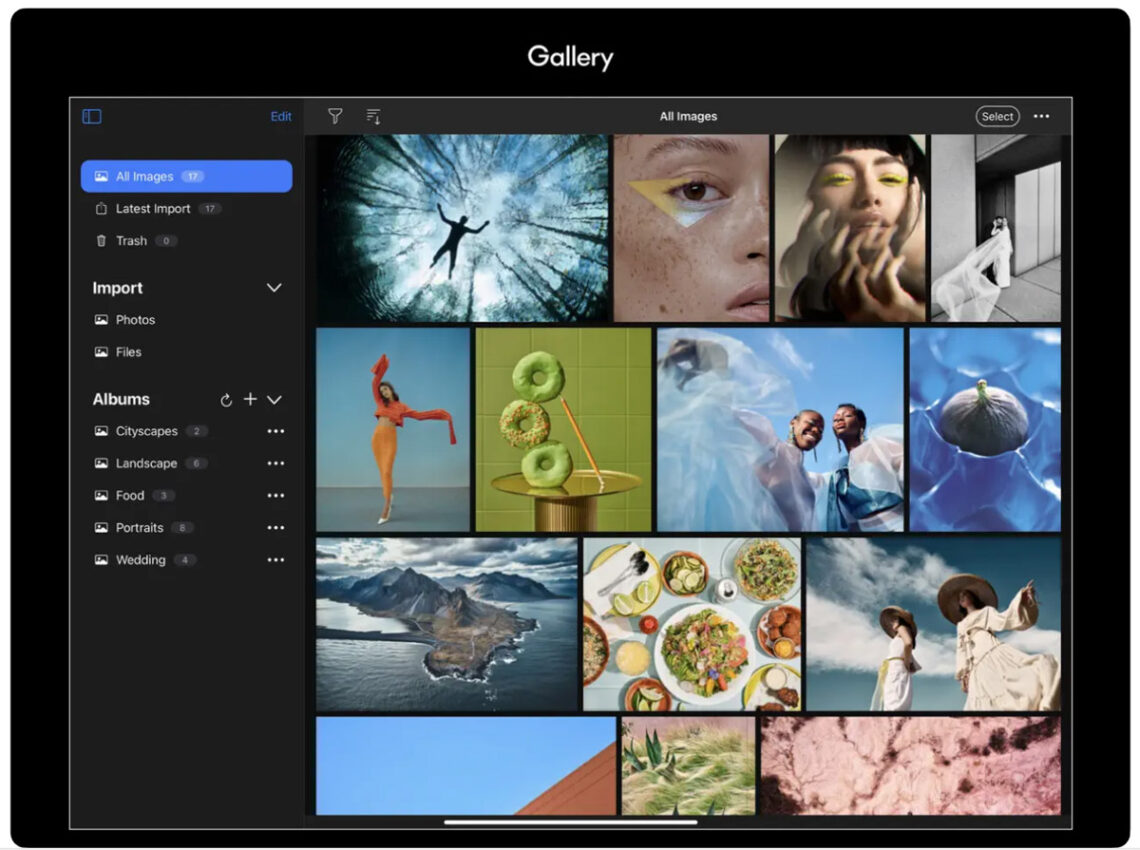Image resolution: width=1140 pixels, height=850 pixels.
Task: Open the filter funnel icon
Action: point(335,117)
